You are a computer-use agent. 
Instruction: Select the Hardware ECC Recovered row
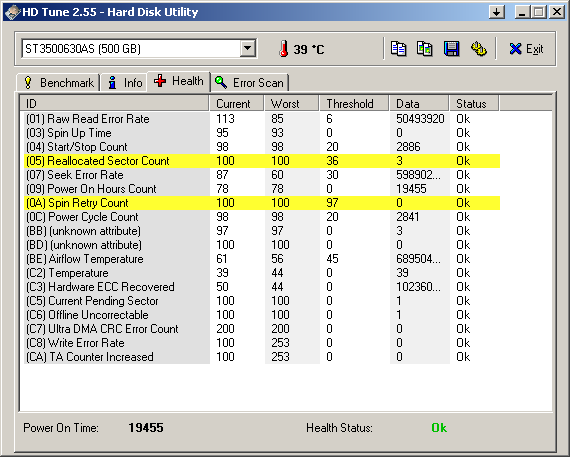(x=262, y=287)
